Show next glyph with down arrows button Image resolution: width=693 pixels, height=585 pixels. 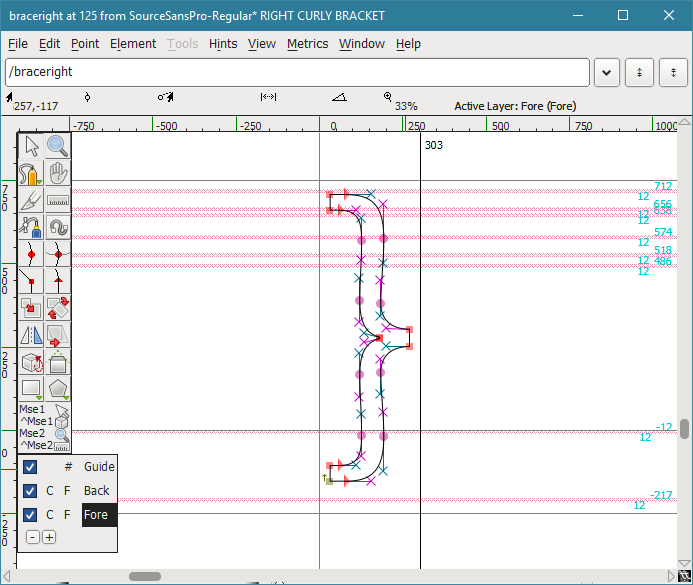(x=673, y=72)
